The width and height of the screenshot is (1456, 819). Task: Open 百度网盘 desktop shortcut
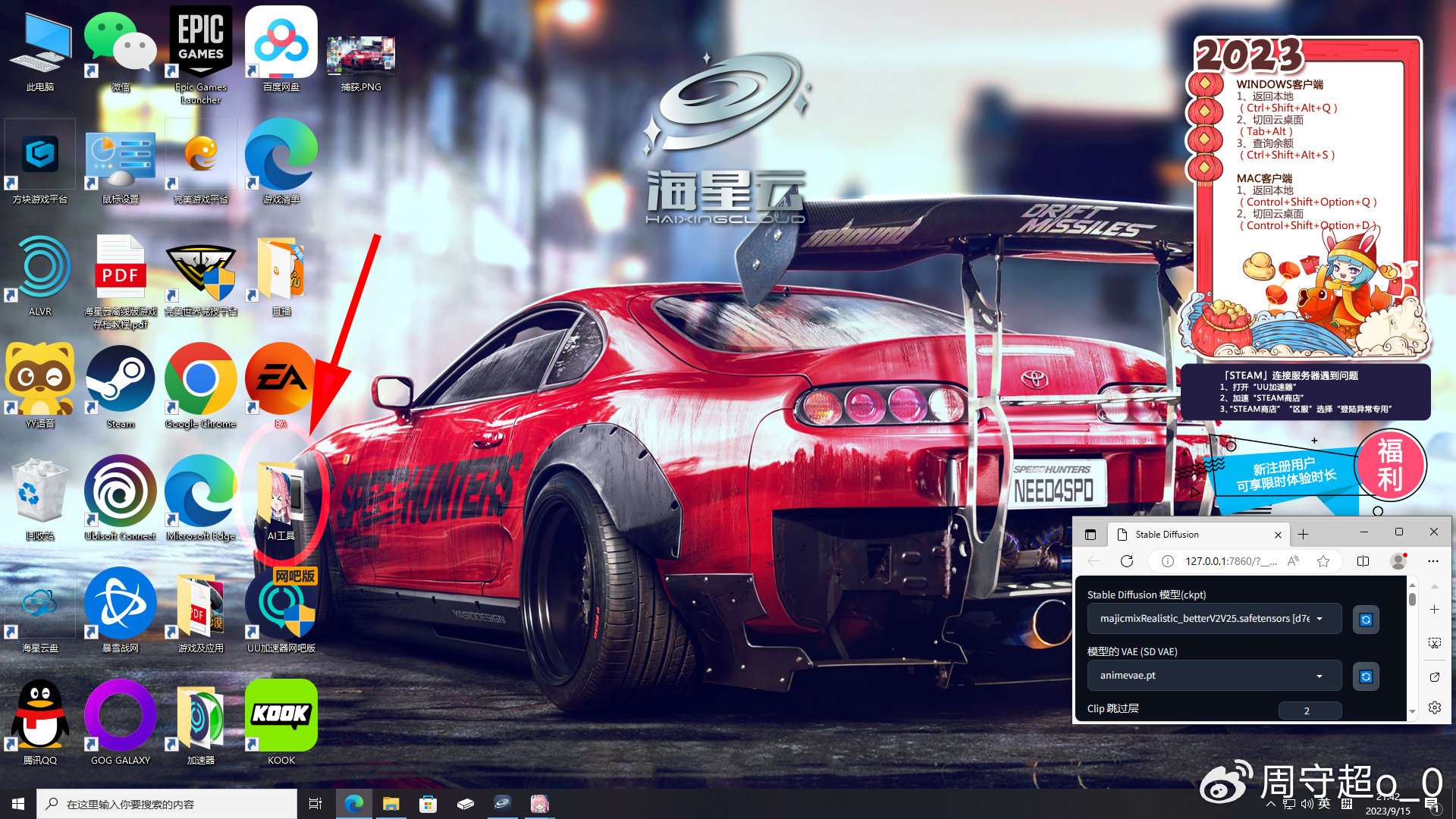pos(281,50)
